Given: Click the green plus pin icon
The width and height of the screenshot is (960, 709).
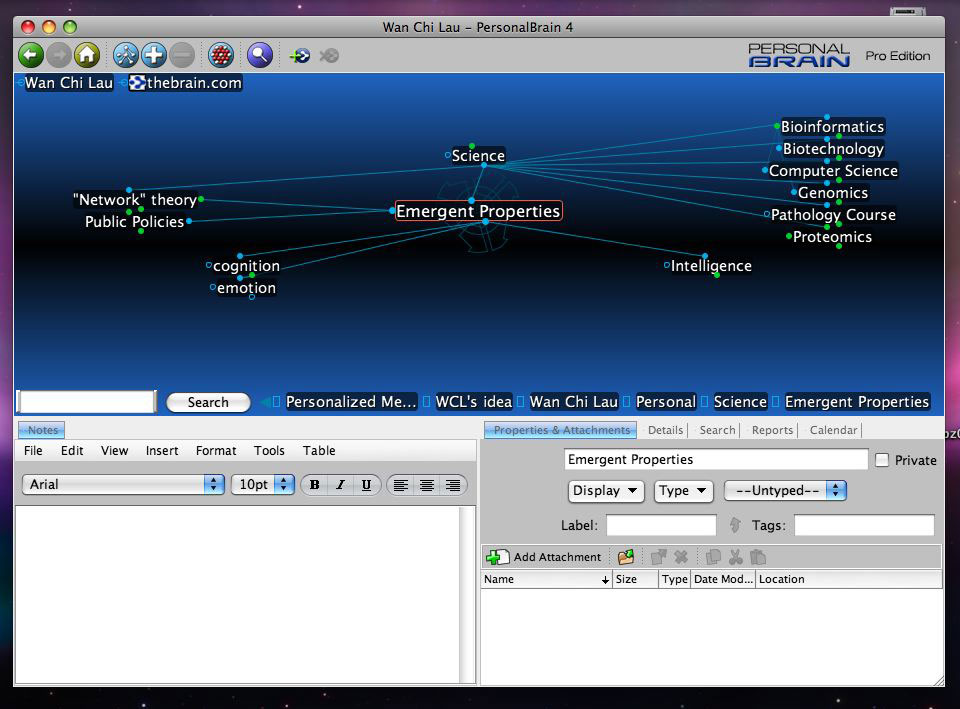Looking at the screenshot, I should click(300, 56).
